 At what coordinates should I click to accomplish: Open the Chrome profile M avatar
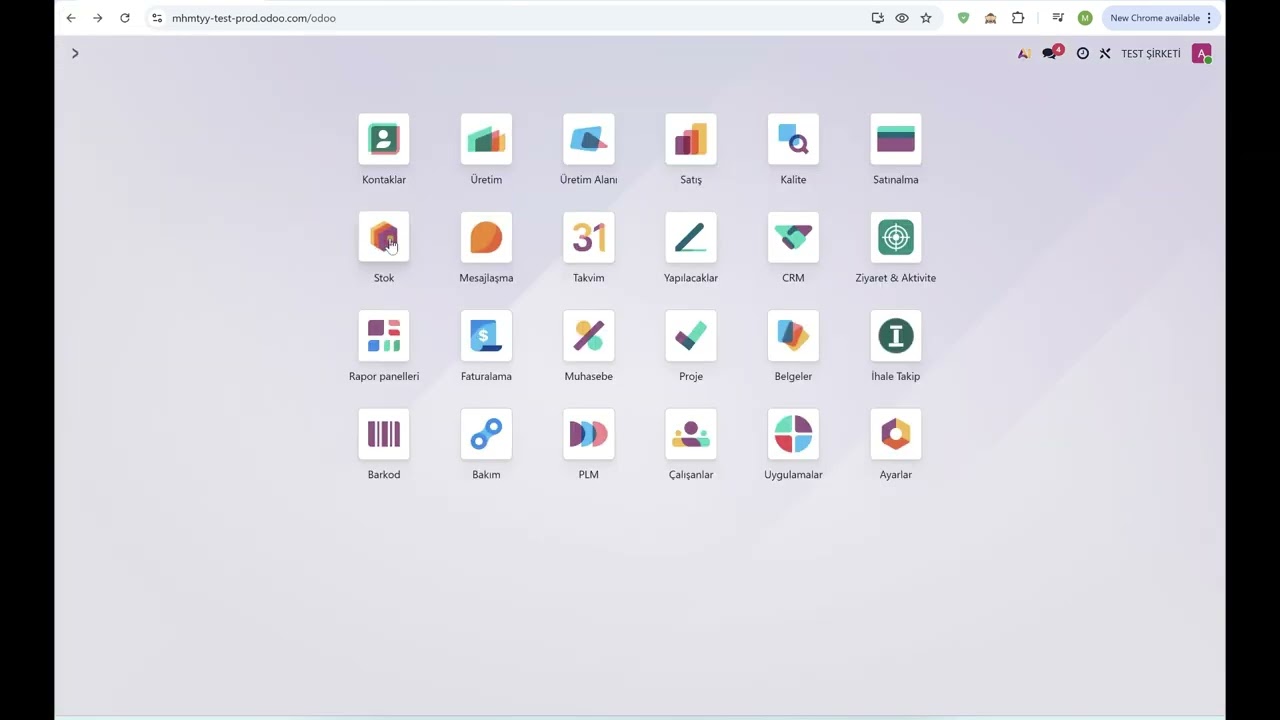[x=1085, y=18]
